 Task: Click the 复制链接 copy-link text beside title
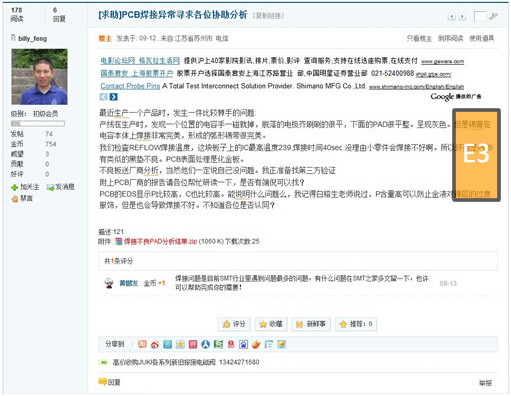click(268, 16)
